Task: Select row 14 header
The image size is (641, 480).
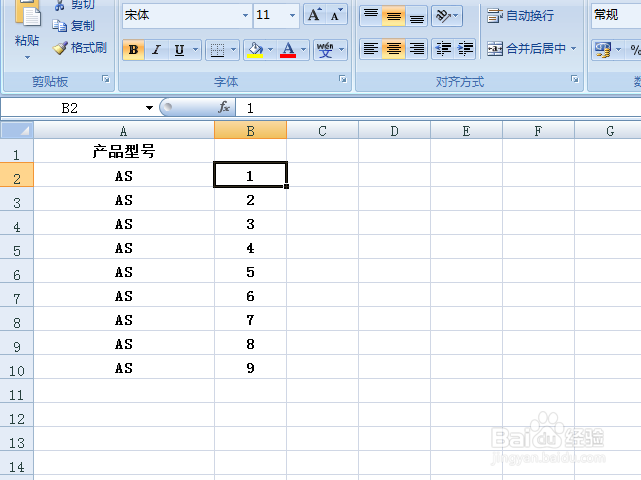Action: 16,463
